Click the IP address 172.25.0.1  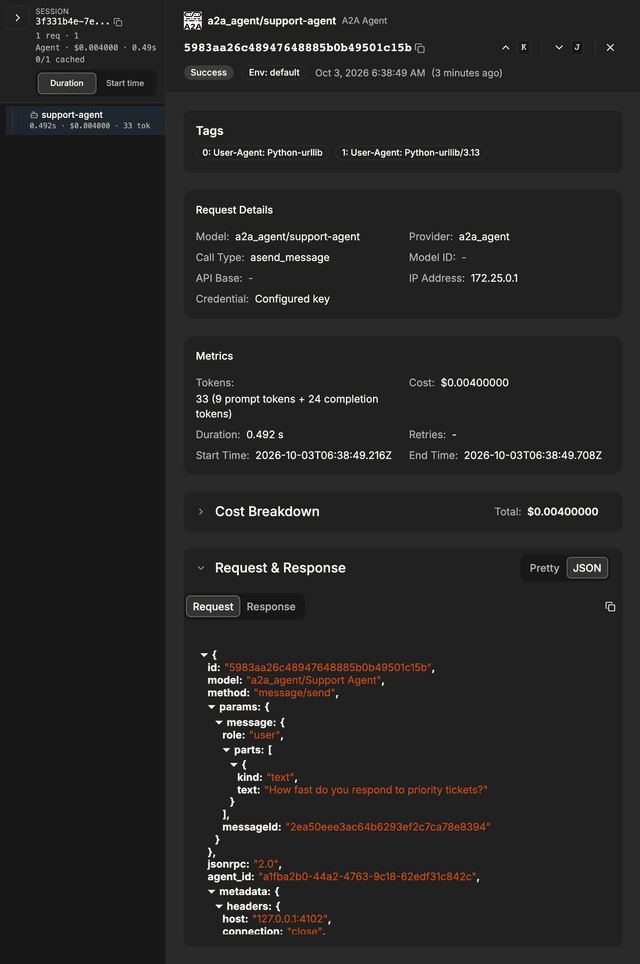pyautogui.click(x=494, y=279)
